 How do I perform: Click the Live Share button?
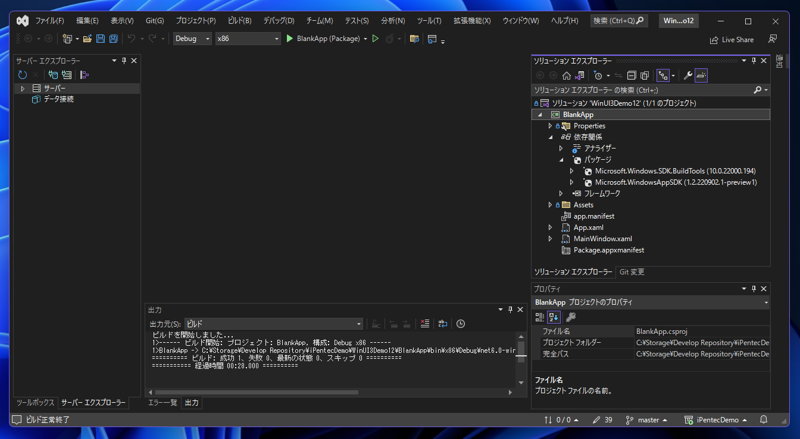pos(732,40)
